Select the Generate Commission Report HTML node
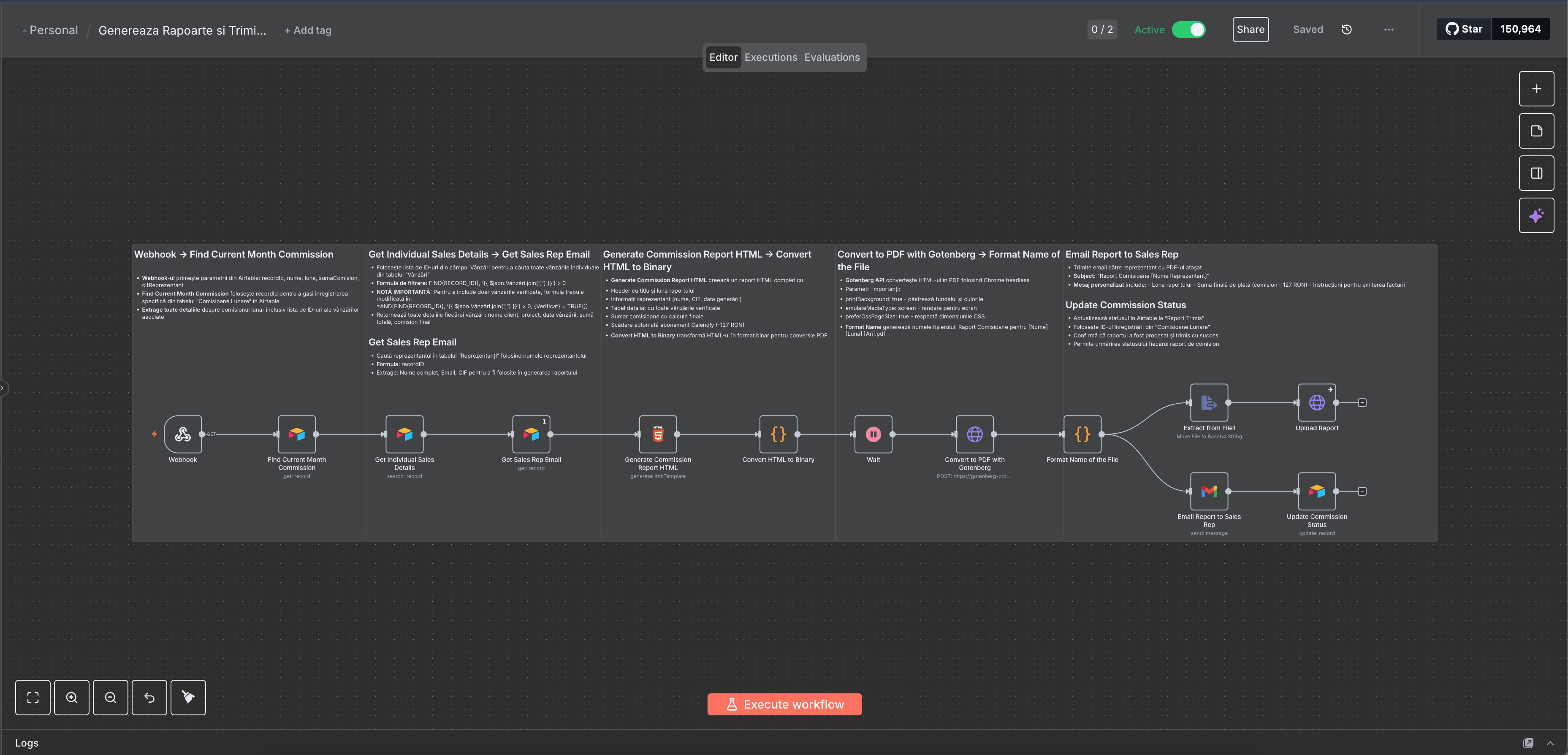The image size is (1568, 755). click(657, 434)
